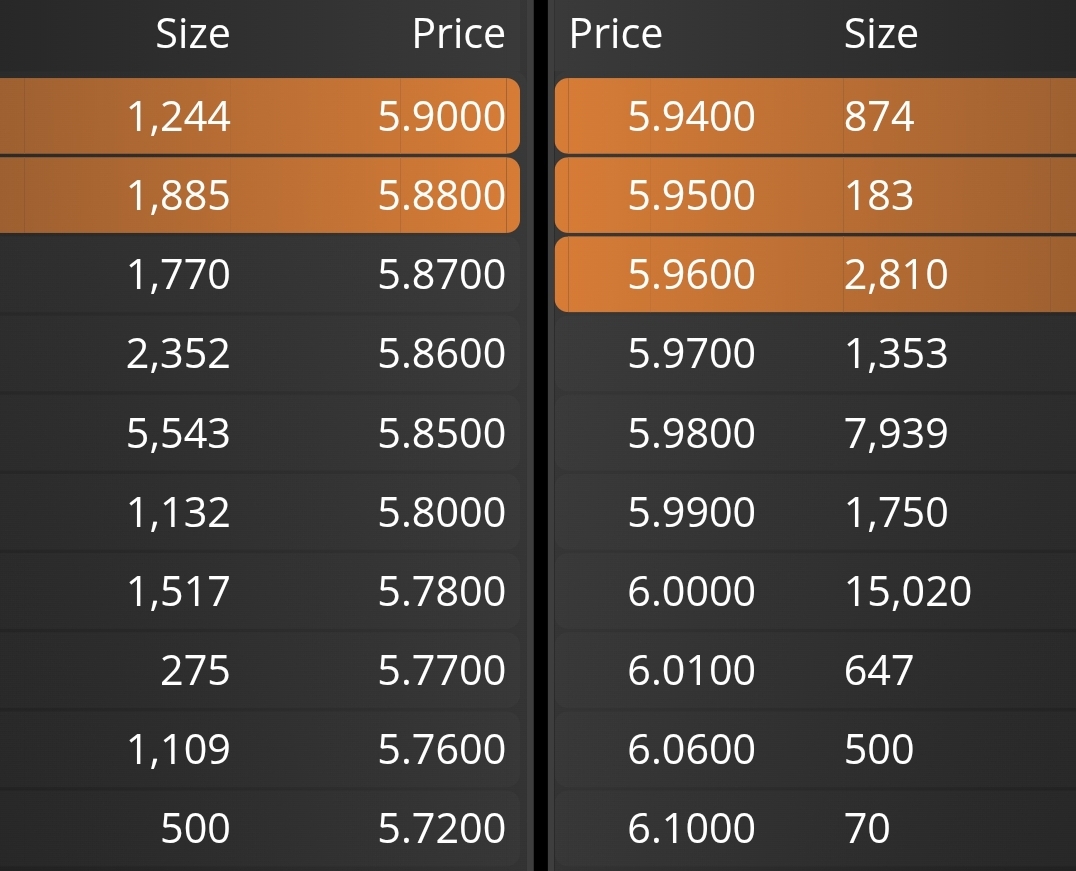The height and width of the screenshot is (871, 1076).
Task: Select bid row priced 5.8800
Action: [259, 195]
